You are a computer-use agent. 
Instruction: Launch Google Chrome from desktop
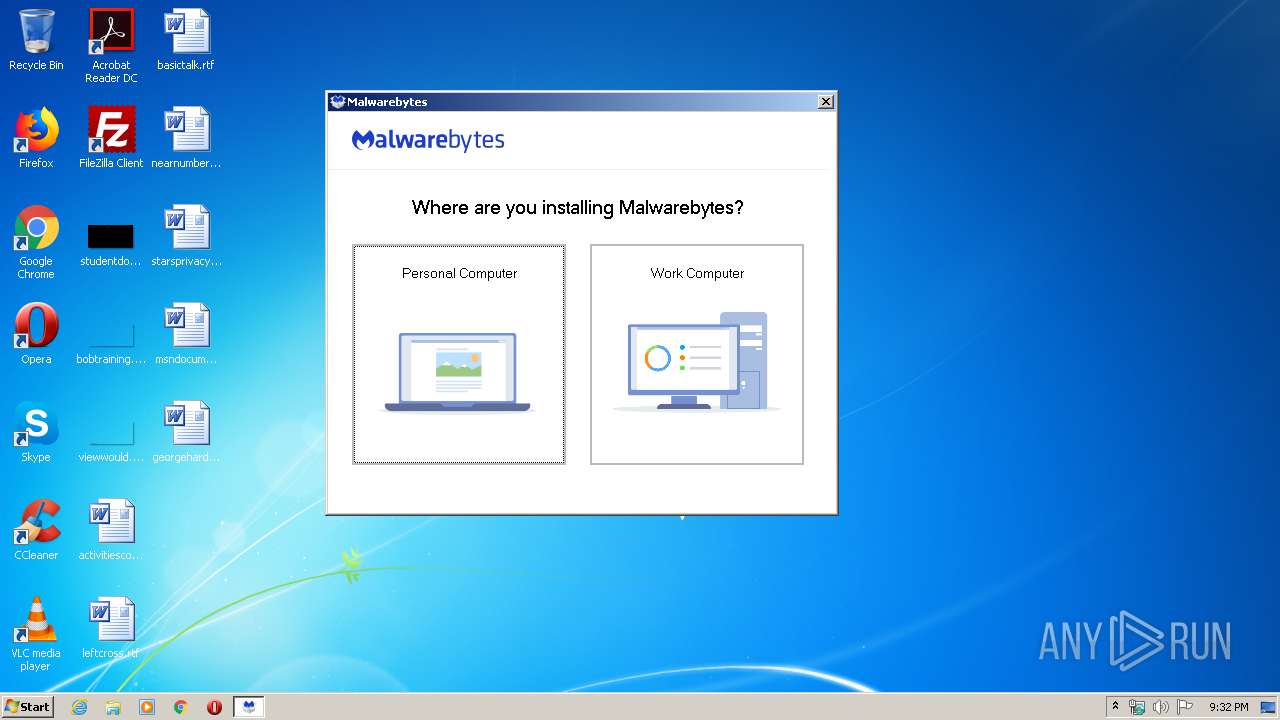coord(36,242)
